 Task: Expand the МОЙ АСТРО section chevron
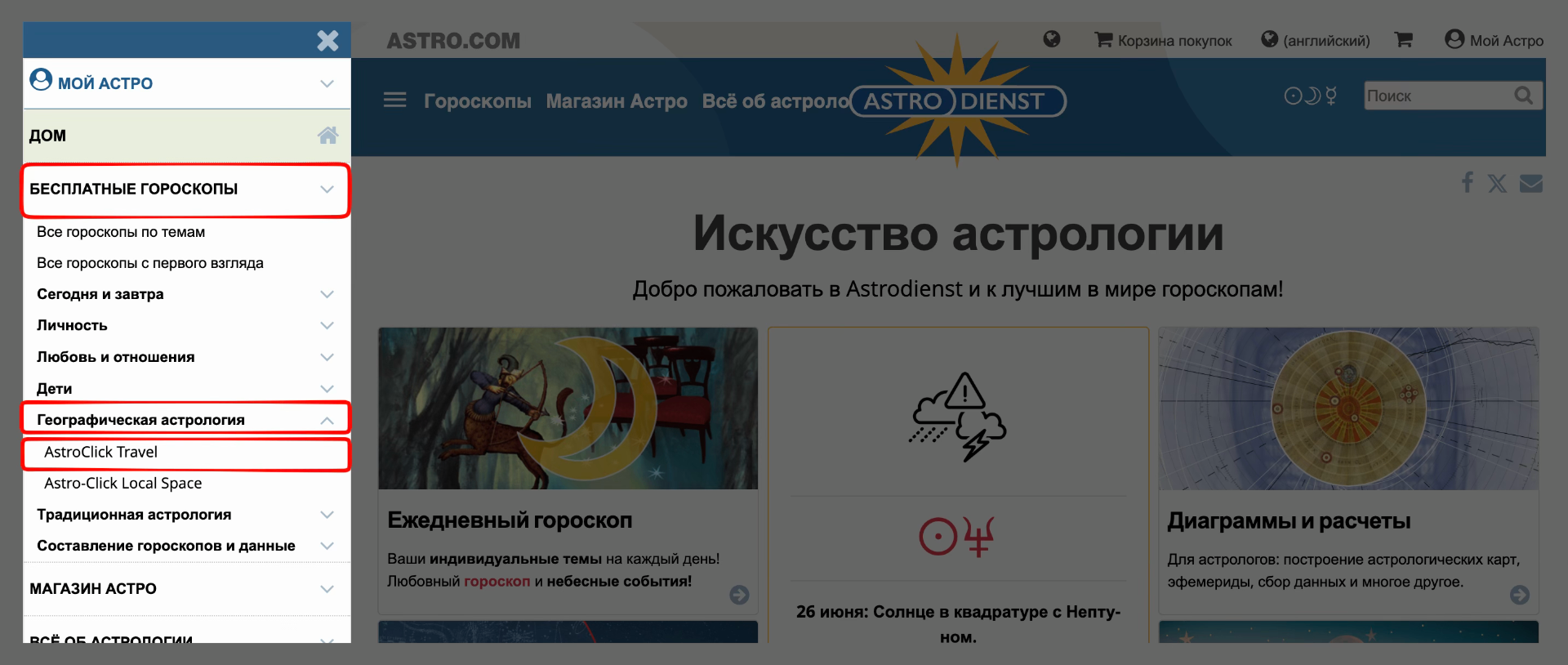pos(327,83)
